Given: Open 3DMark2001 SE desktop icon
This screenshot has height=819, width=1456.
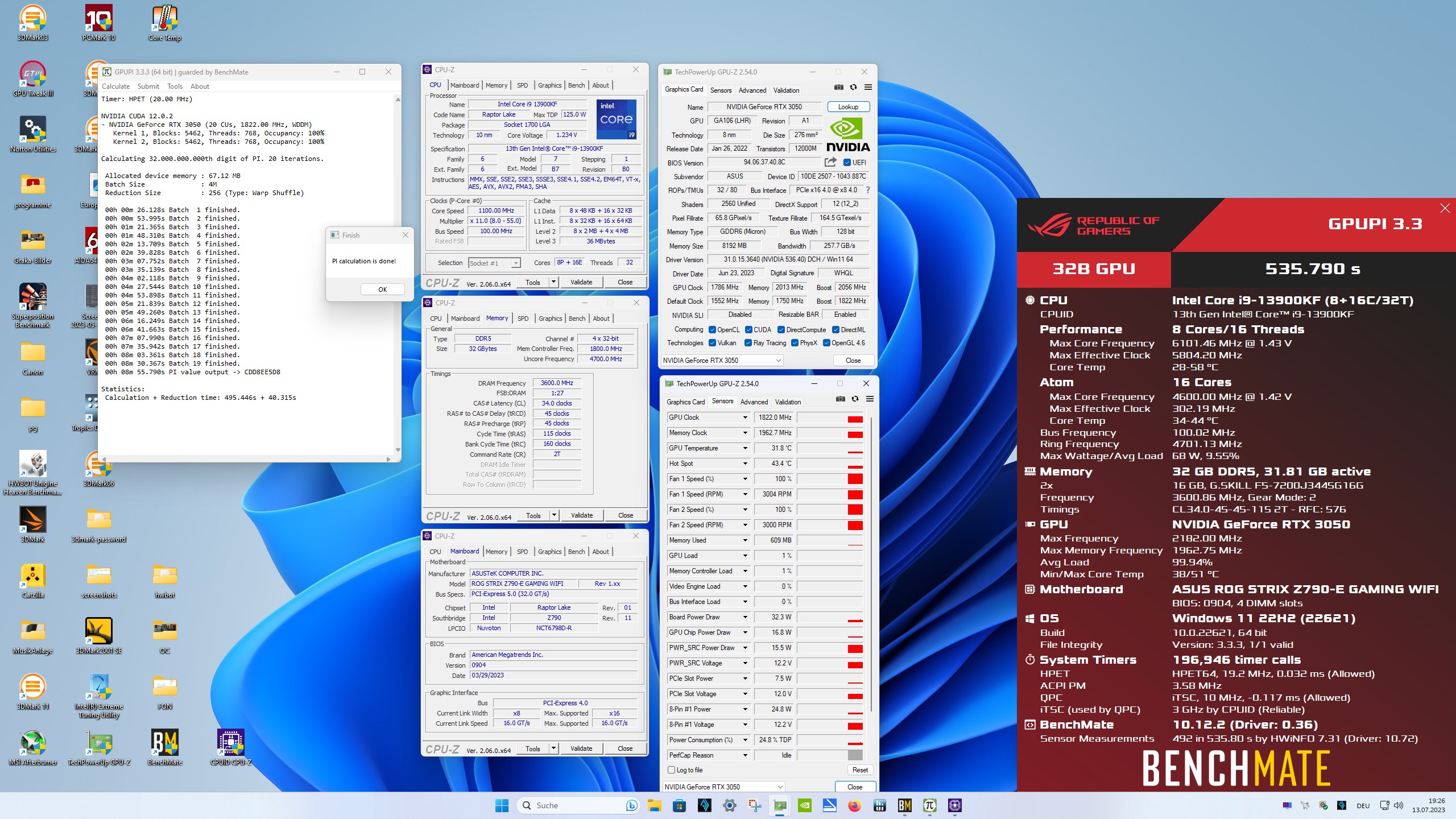Looking at the screenshot, I should point(98,636).
